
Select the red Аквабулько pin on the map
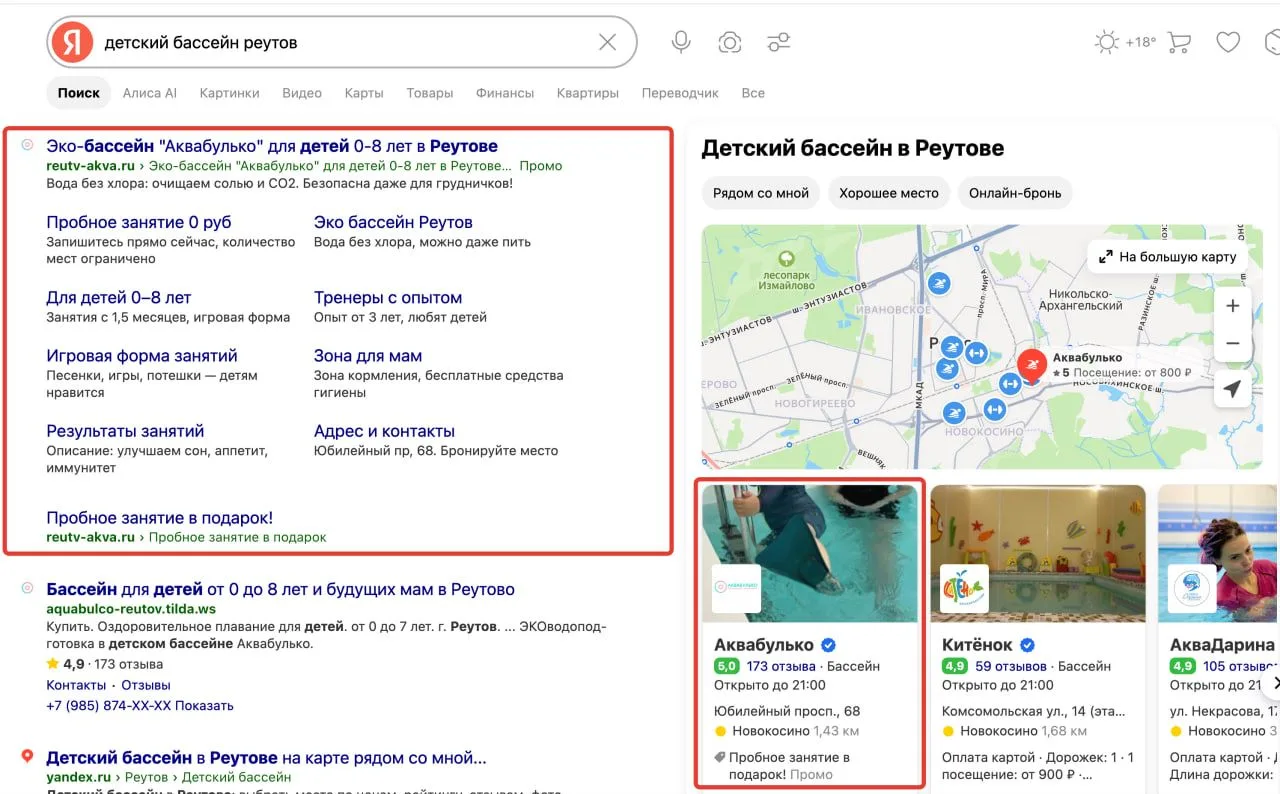point(1032,363)
